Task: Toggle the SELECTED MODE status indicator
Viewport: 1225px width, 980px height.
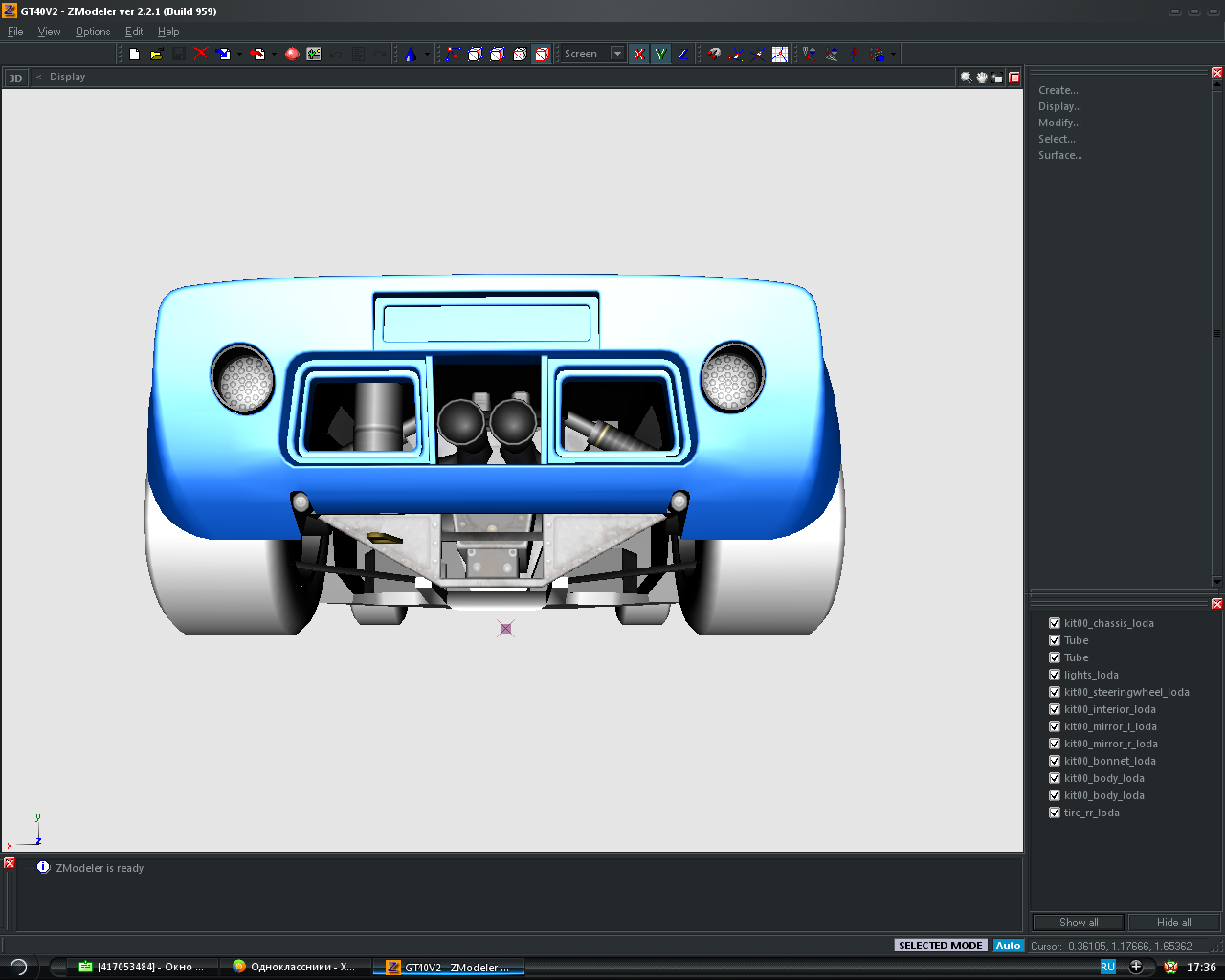Action: tap(941, 946)
